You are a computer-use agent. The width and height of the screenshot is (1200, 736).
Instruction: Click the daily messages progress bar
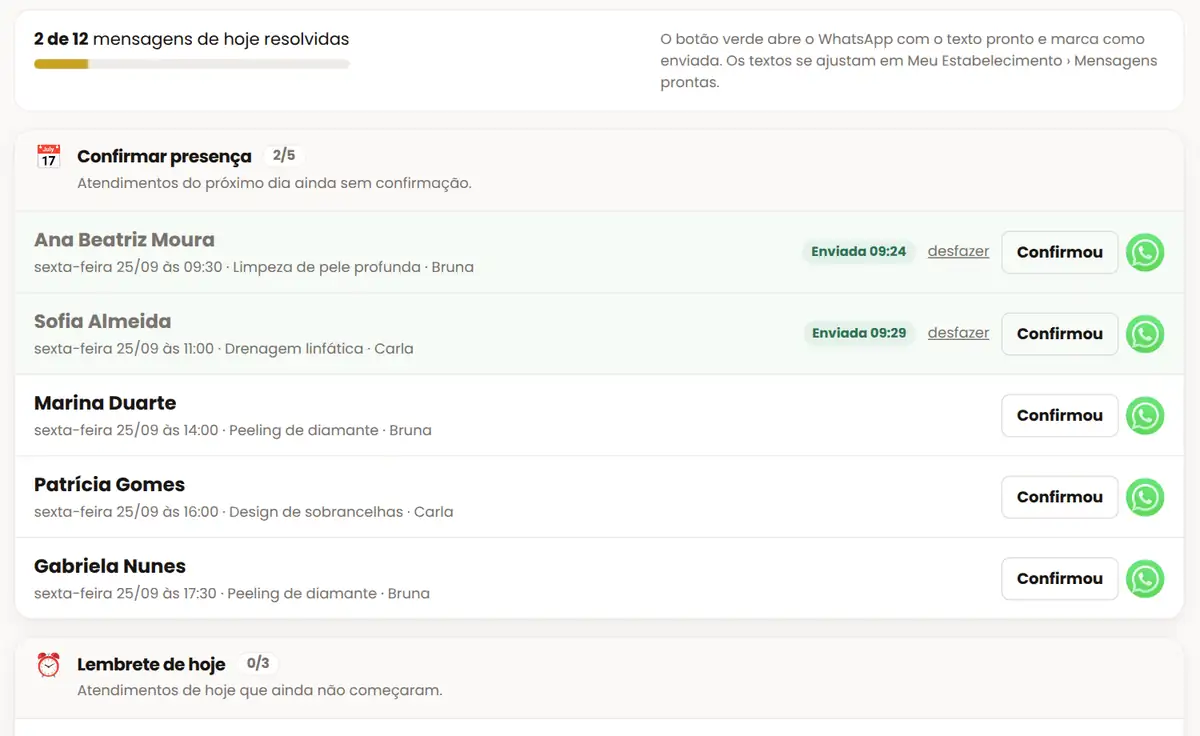pos(192,64)
